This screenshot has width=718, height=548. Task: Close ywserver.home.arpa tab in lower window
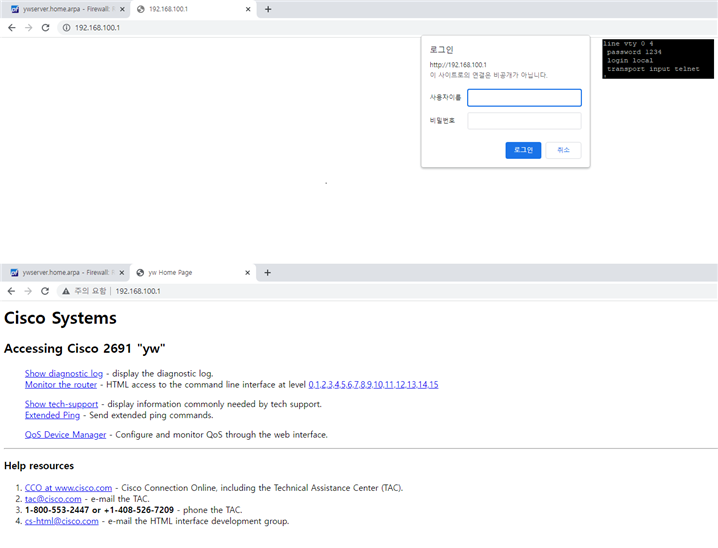(x=122, y=273)
